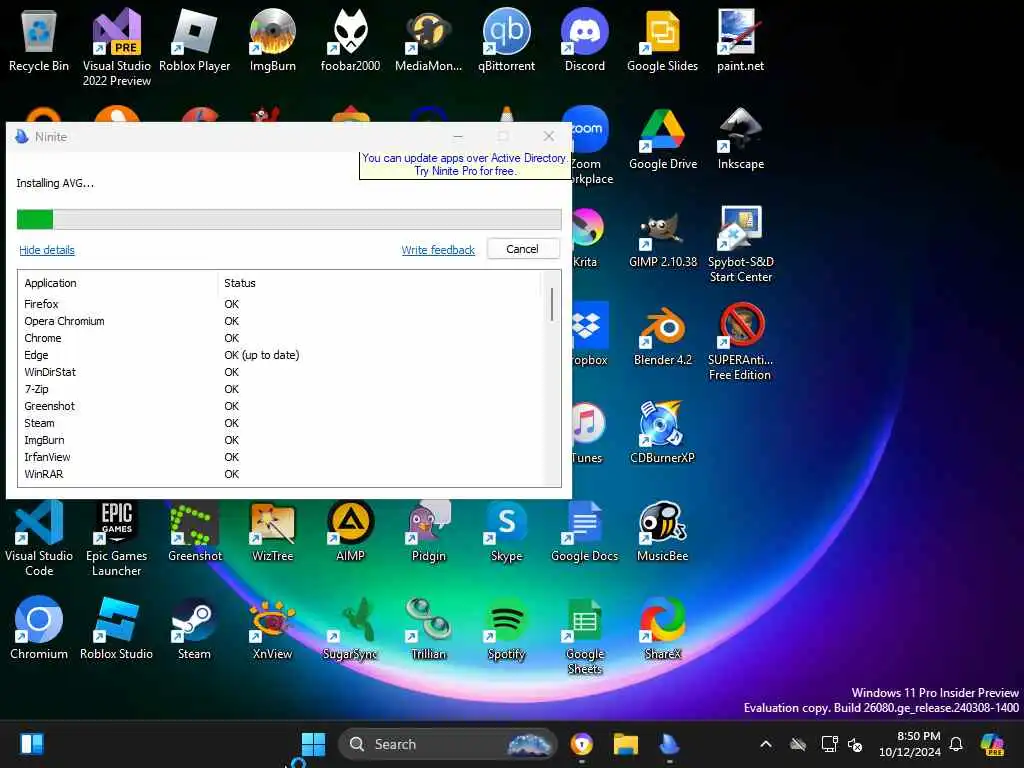
Task: Select the qBittorrent desktop icon
Action: [x=506, y=39]
